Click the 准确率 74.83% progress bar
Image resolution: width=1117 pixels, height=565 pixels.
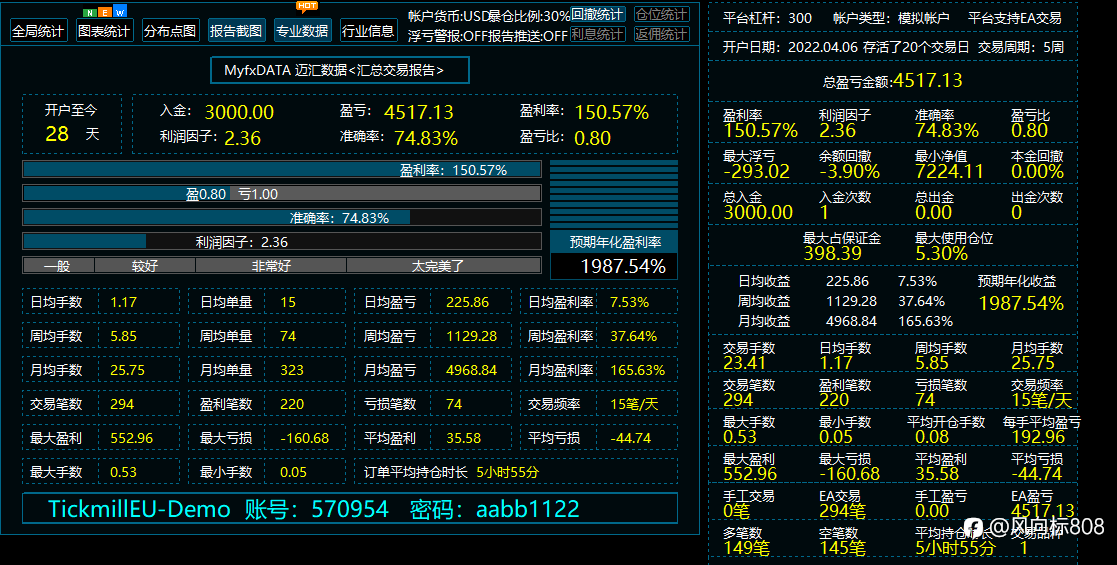tap(281, 217)
